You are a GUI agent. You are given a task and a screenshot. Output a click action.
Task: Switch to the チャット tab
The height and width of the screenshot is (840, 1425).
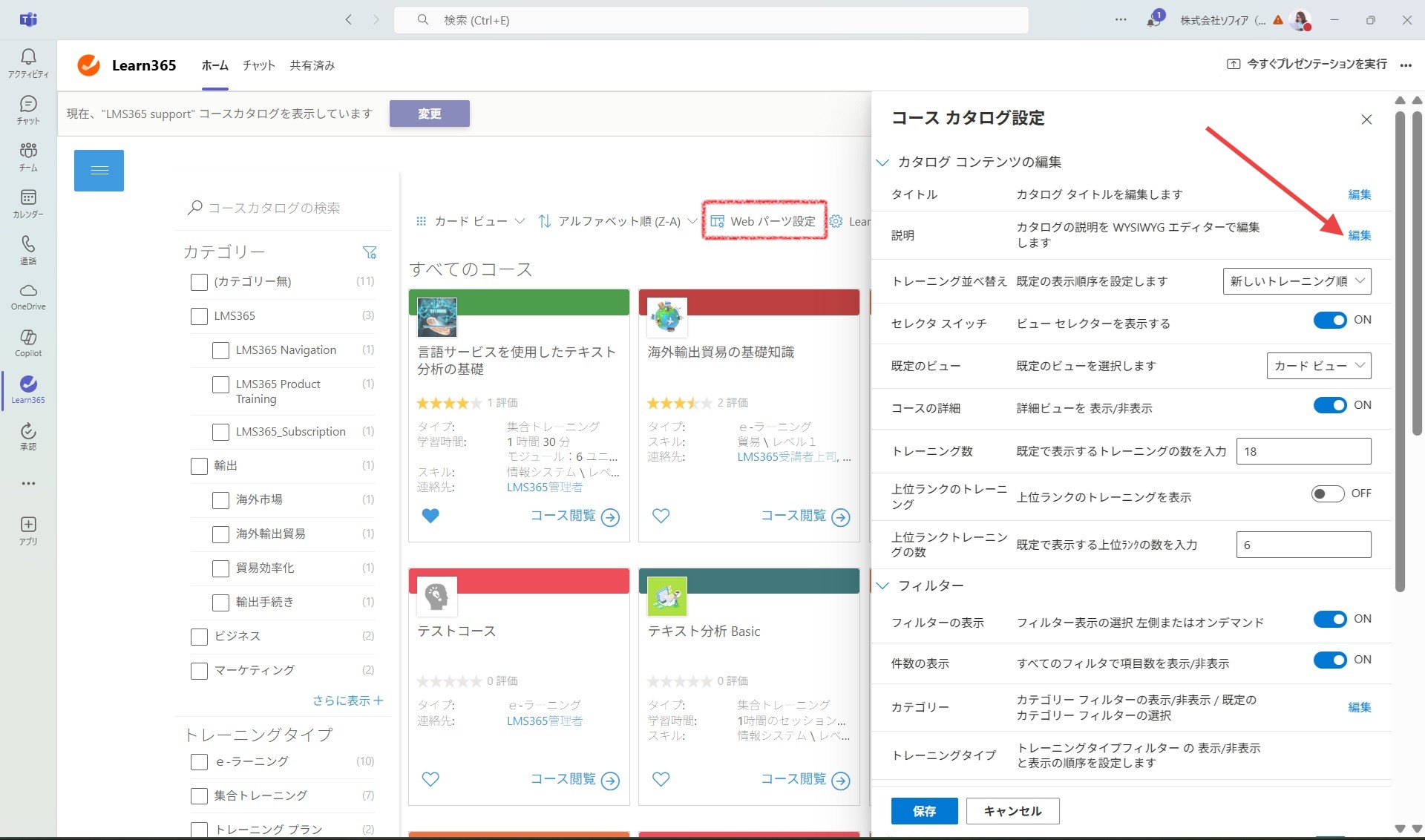click(259, 65)
